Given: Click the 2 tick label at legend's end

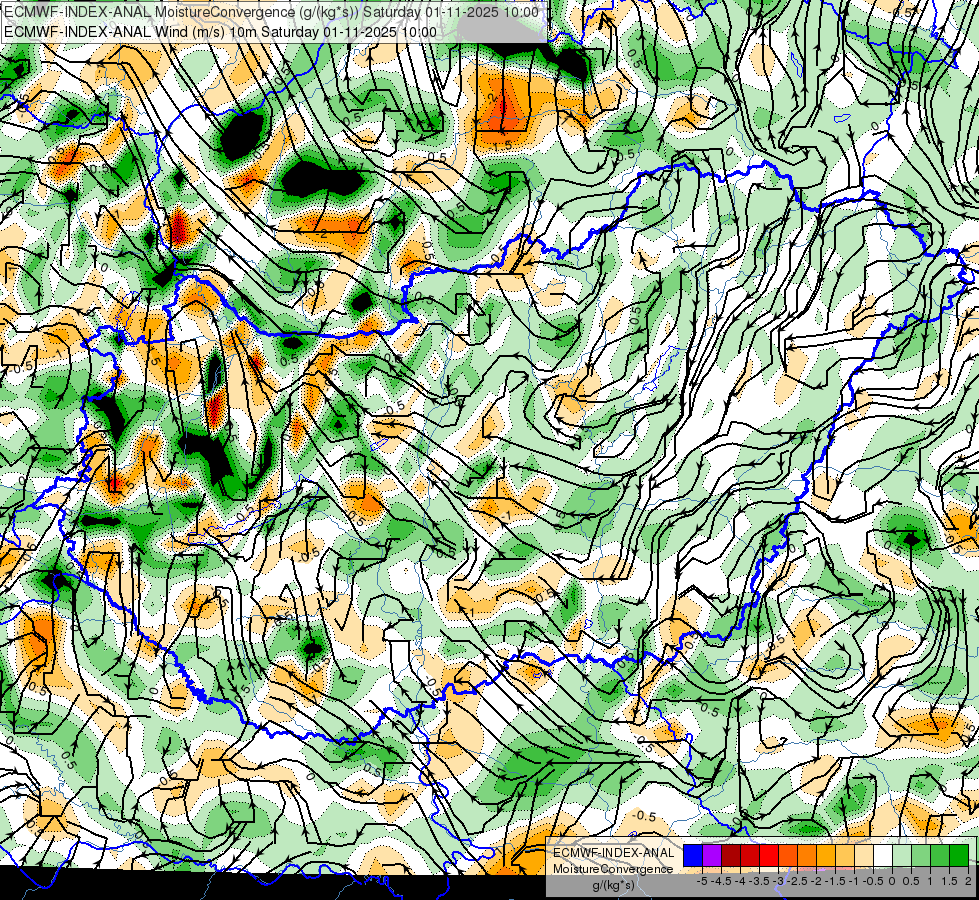Looking at the screenshot, I should [968, 881].
